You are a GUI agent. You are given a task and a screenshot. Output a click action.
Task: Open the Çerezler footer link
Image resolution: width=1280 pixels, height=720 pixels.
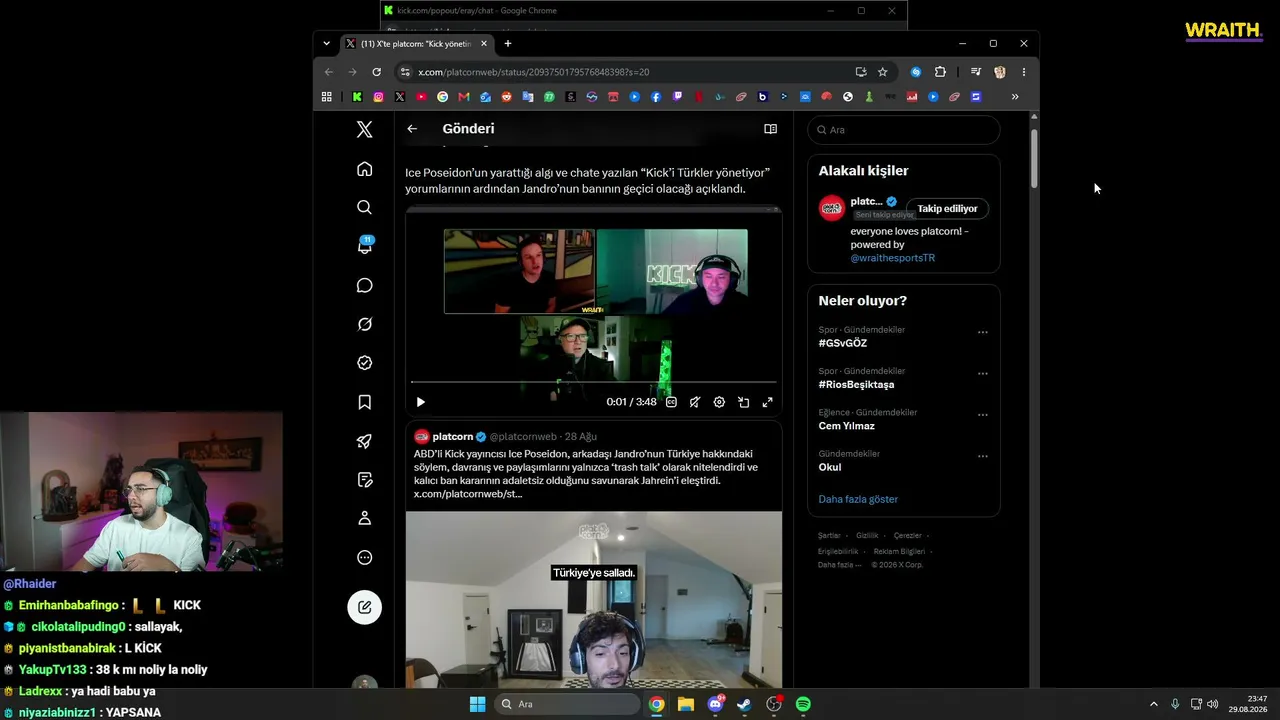coord(908,536)
